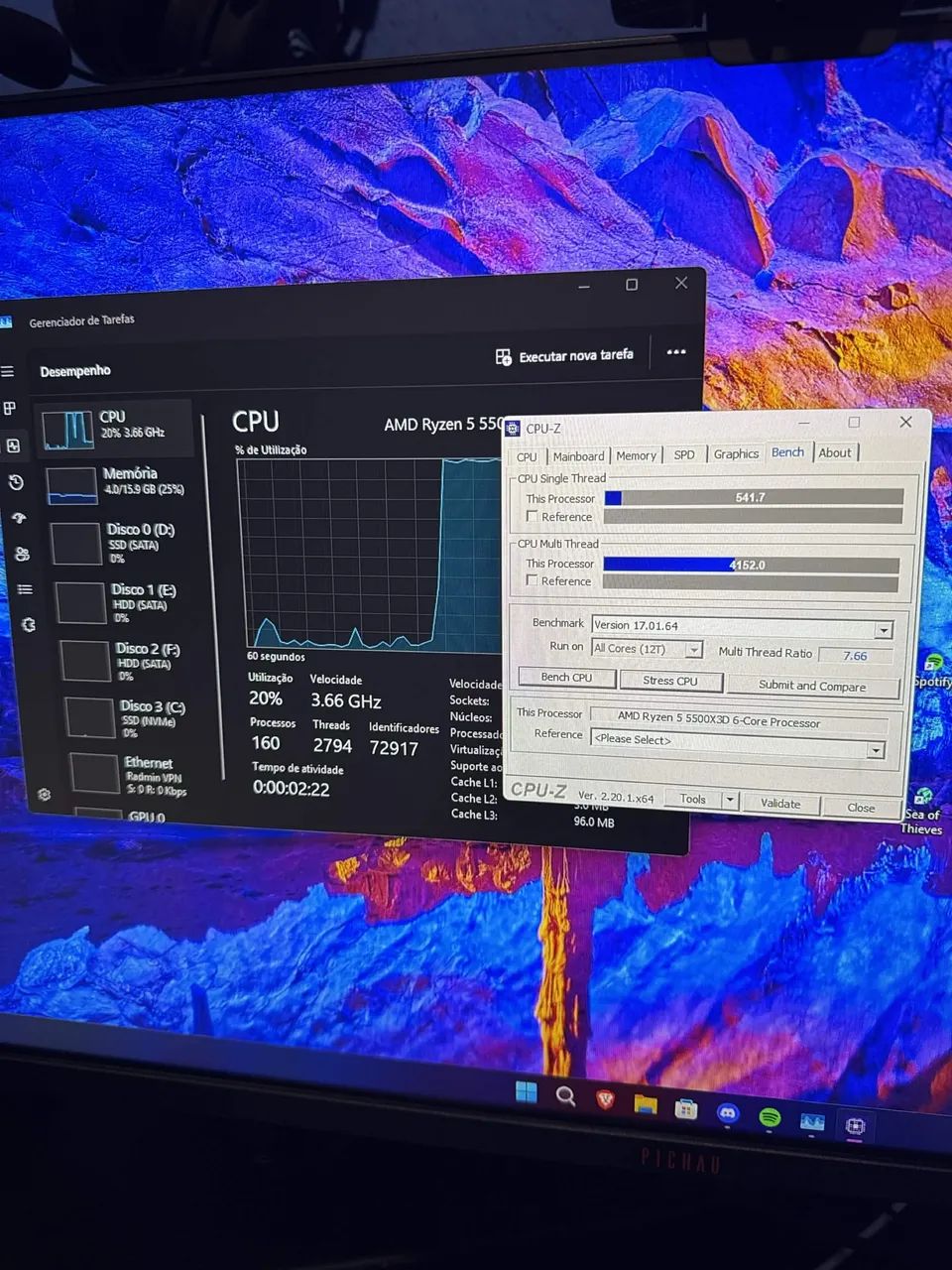Switch to Mainboard tab in CPU-Z

(x=578, y=456)
